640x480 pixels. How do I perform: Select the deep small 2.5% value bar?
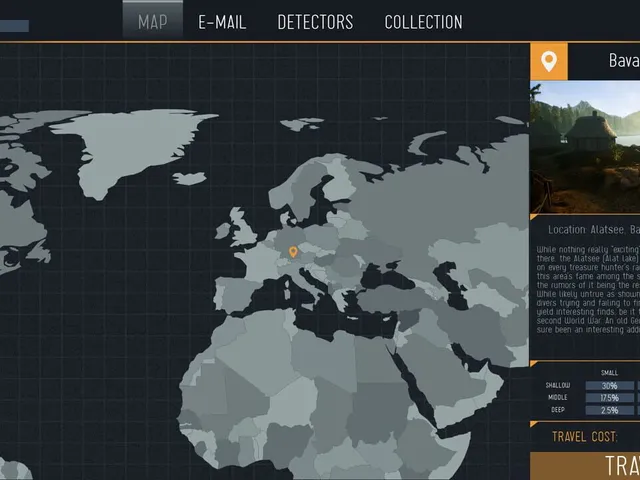[x=609, y=410]
